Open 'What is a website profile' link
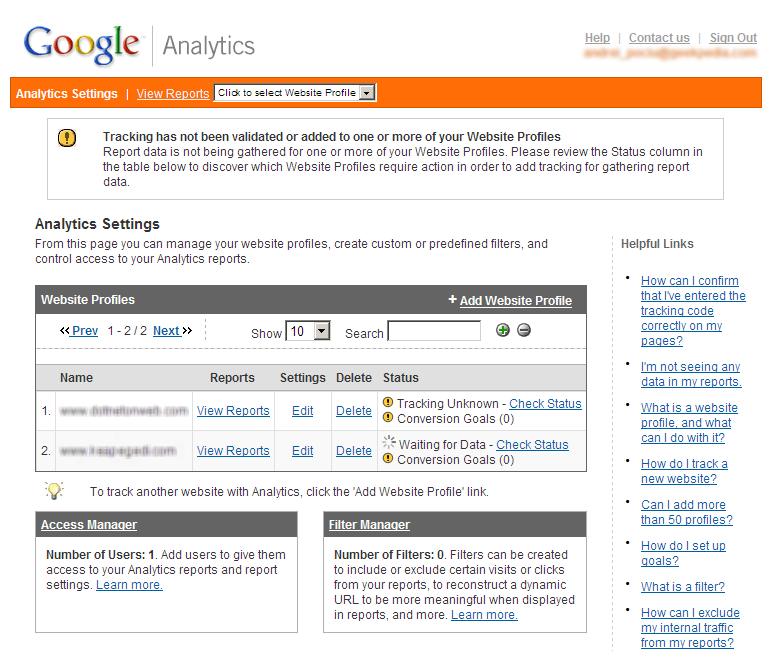The width and height of the screenshot is (771, 651). tap(689, 423)
